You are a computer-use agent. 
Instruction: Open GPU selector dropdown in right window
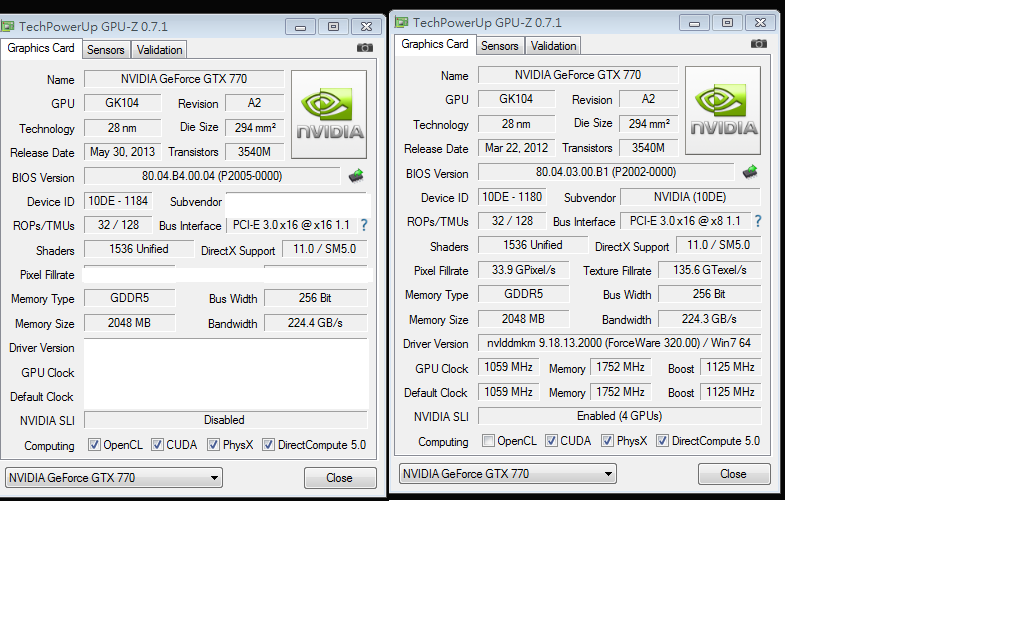click(x=507, y=474)
